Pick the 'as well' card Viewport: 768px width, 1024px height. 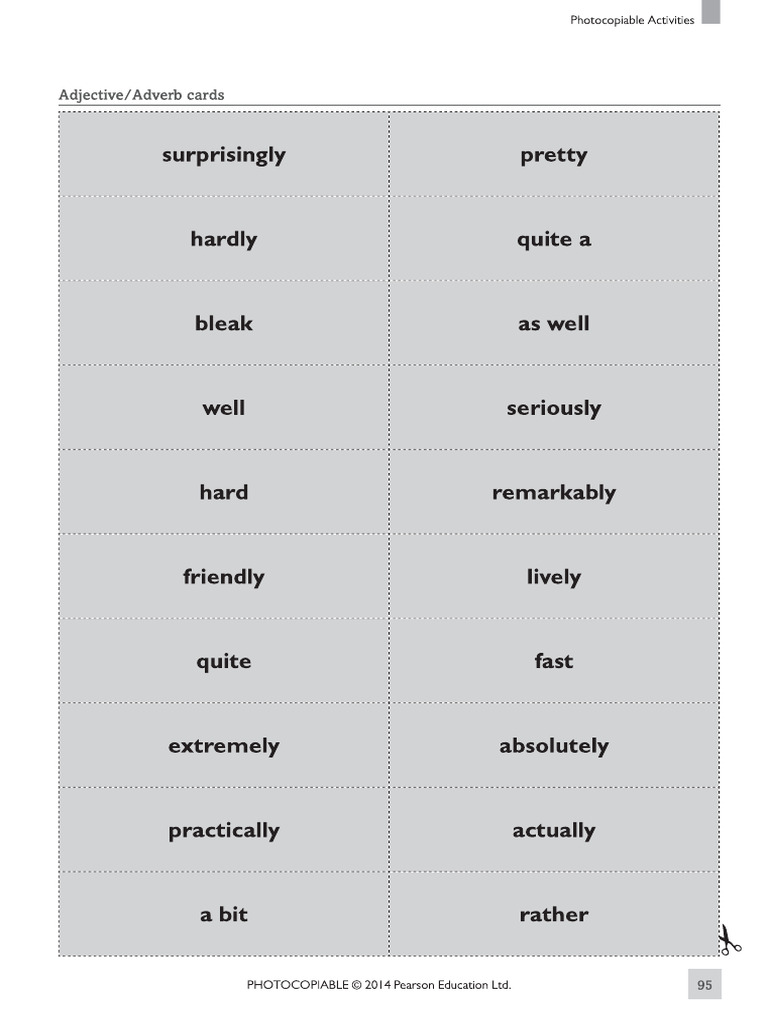[x=553, y=323]
